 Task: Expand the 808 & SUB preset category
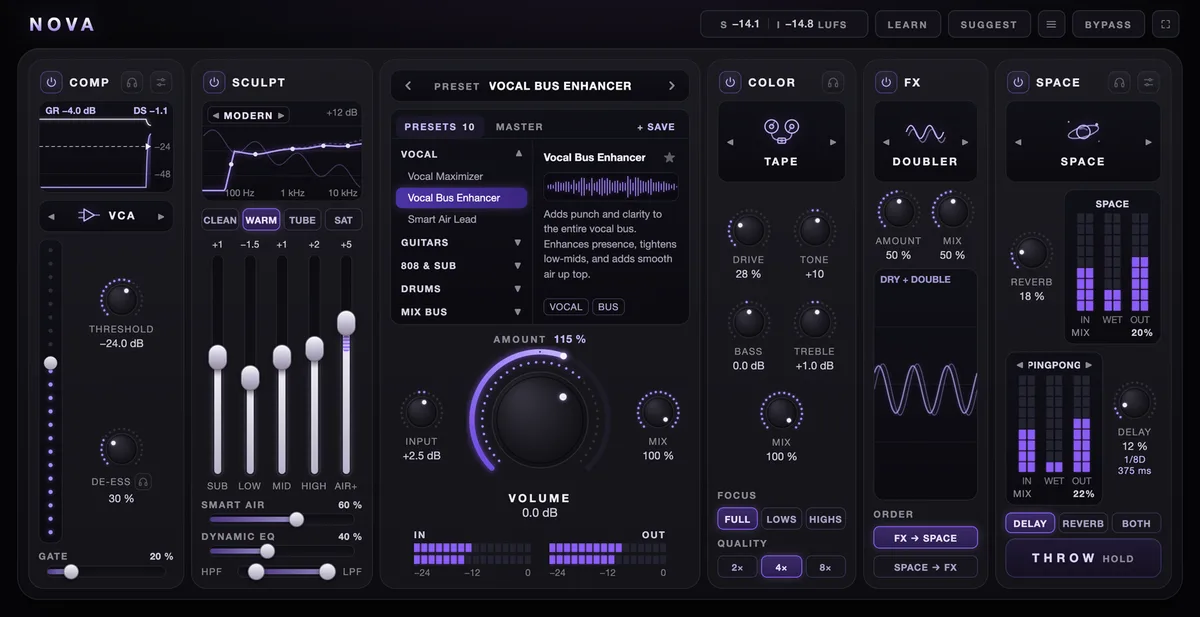point(518,266)
